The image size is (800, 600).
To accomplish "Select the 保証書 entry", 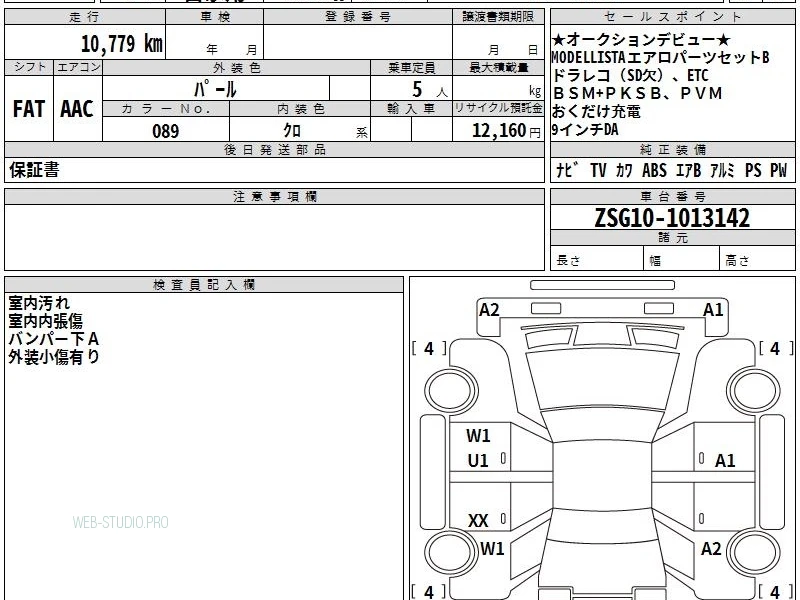I will pos(34,169).
